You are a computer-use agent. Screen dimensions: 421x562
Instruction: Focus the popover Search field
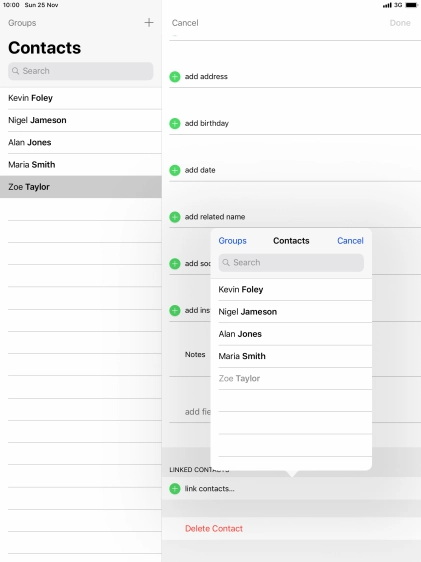291,263
